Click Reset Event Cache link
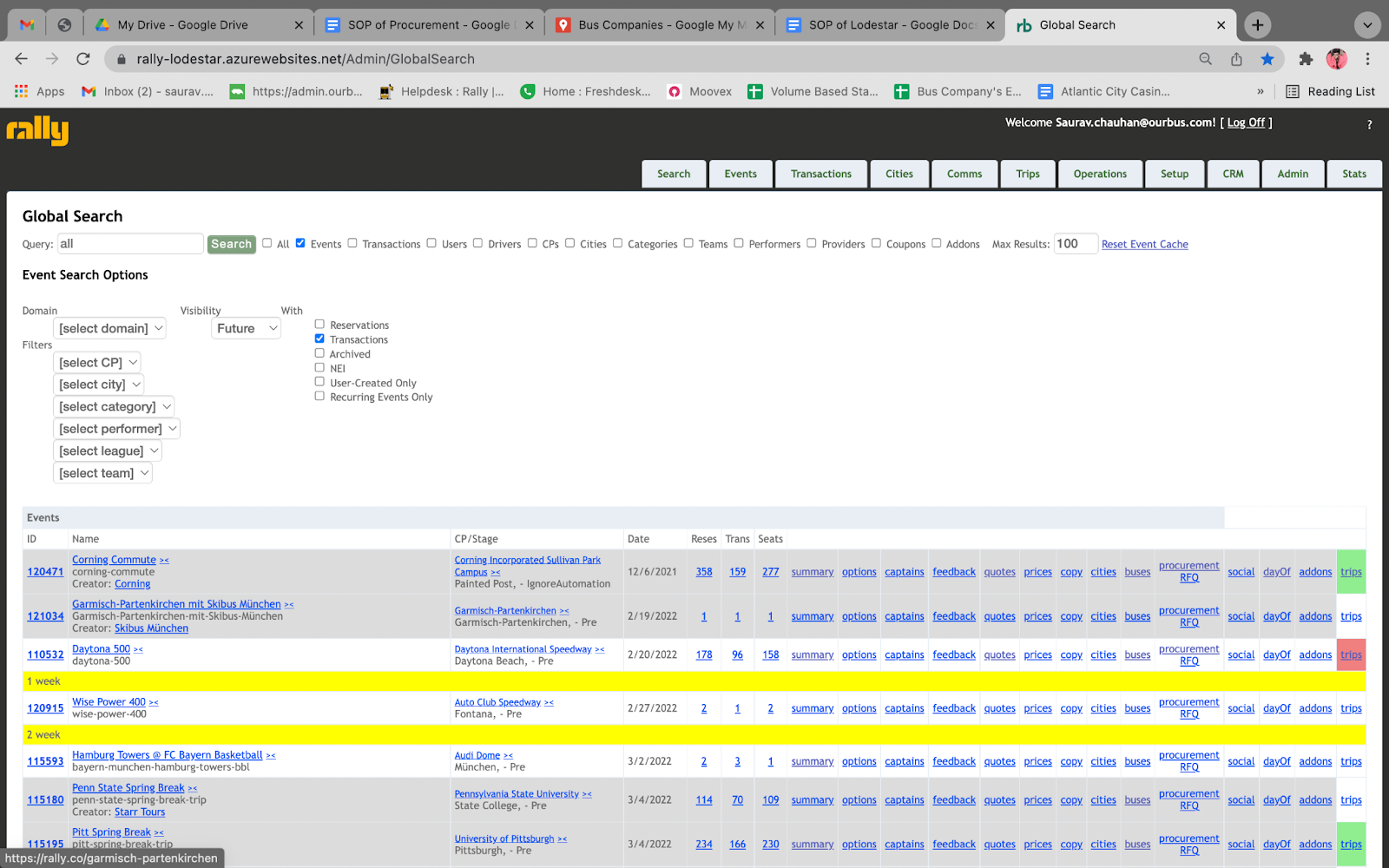 (x=1144, y=245)
